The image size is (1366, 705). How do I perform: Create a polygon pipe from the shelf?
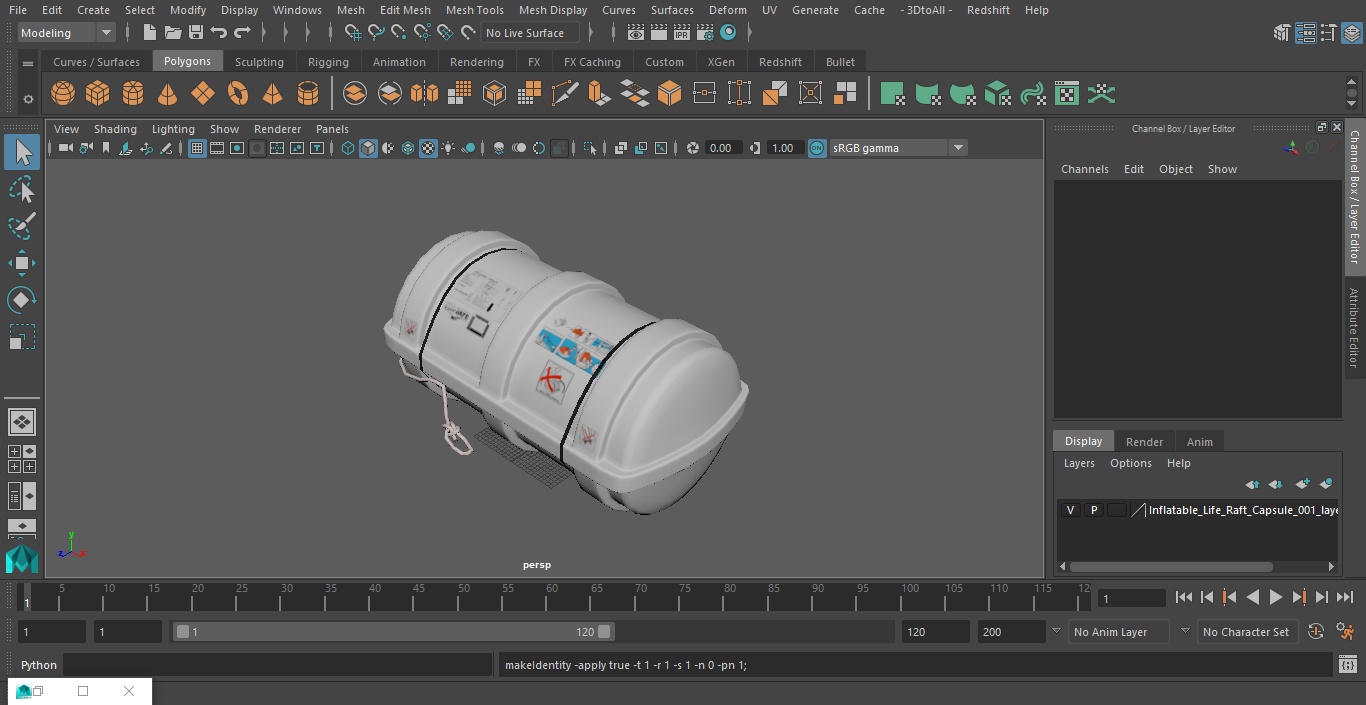(307, 94)
